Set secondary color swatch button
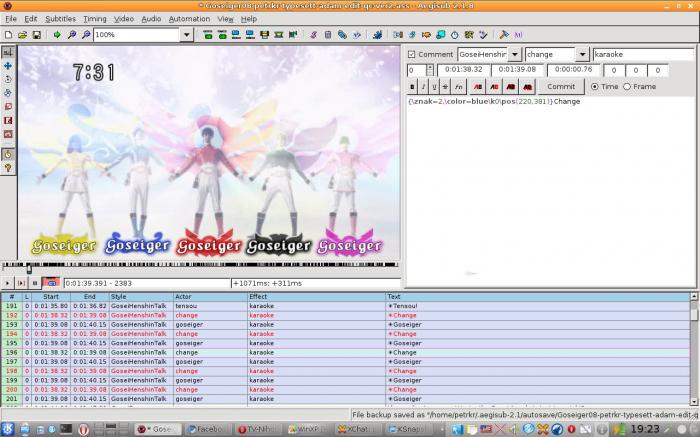The width and height of the screenshot is (700, 437). (494, 87)
